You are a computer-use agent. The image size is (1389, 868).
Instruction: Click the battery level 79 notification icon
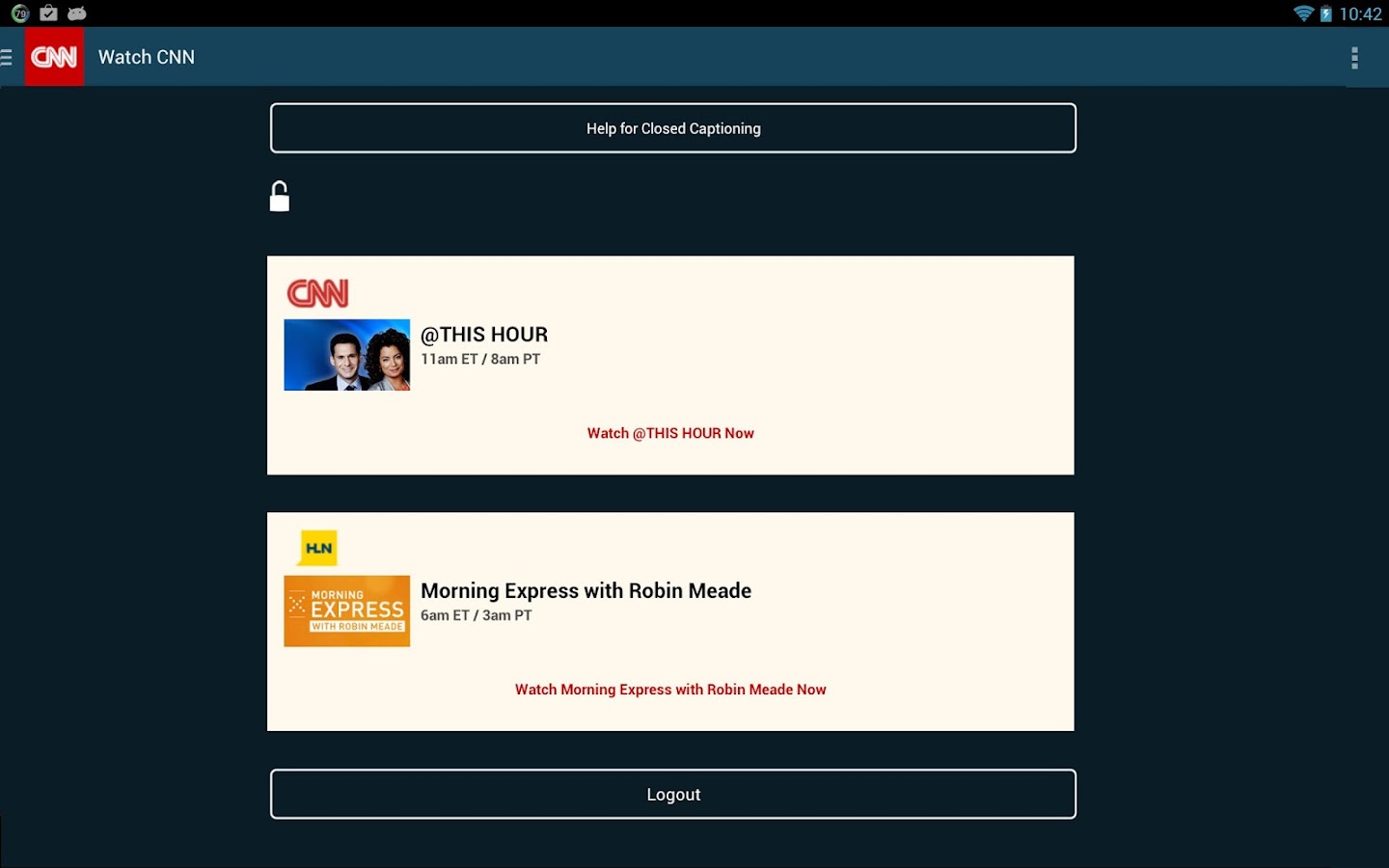pyautogui.click(x=19, y=14)
